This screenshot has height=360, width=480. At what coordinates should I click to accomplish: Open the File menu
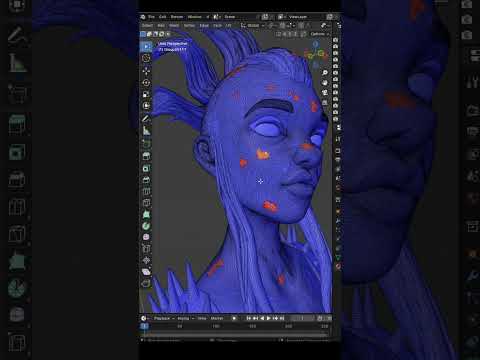pos(151,17)
